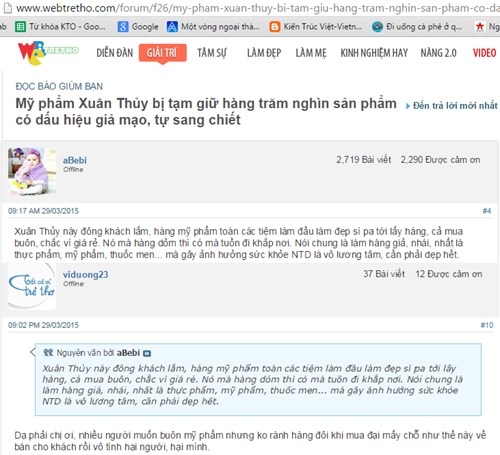Open viduong23's profile link
This screenshot has width=500, height=455.
[86, 275]
